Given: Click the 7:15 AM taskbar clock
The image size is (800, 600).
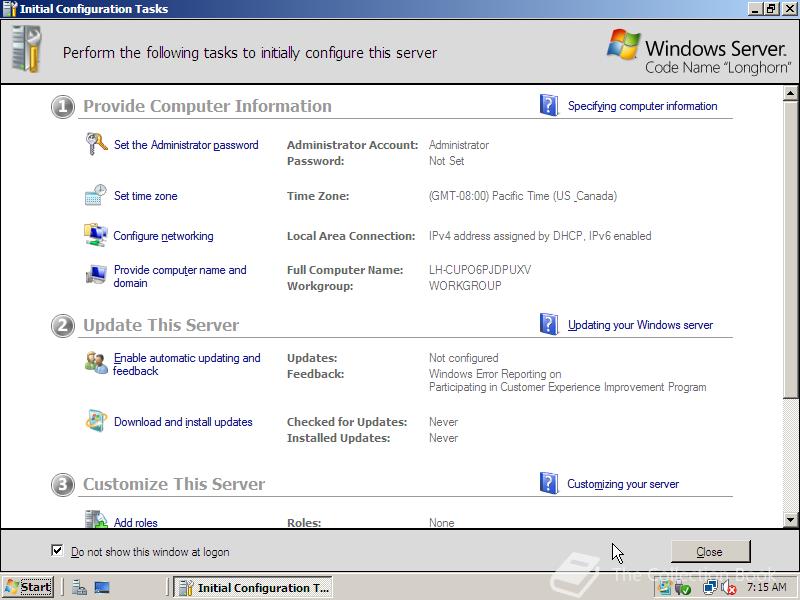Looking at the screenshot, I should tap(767, 587).
